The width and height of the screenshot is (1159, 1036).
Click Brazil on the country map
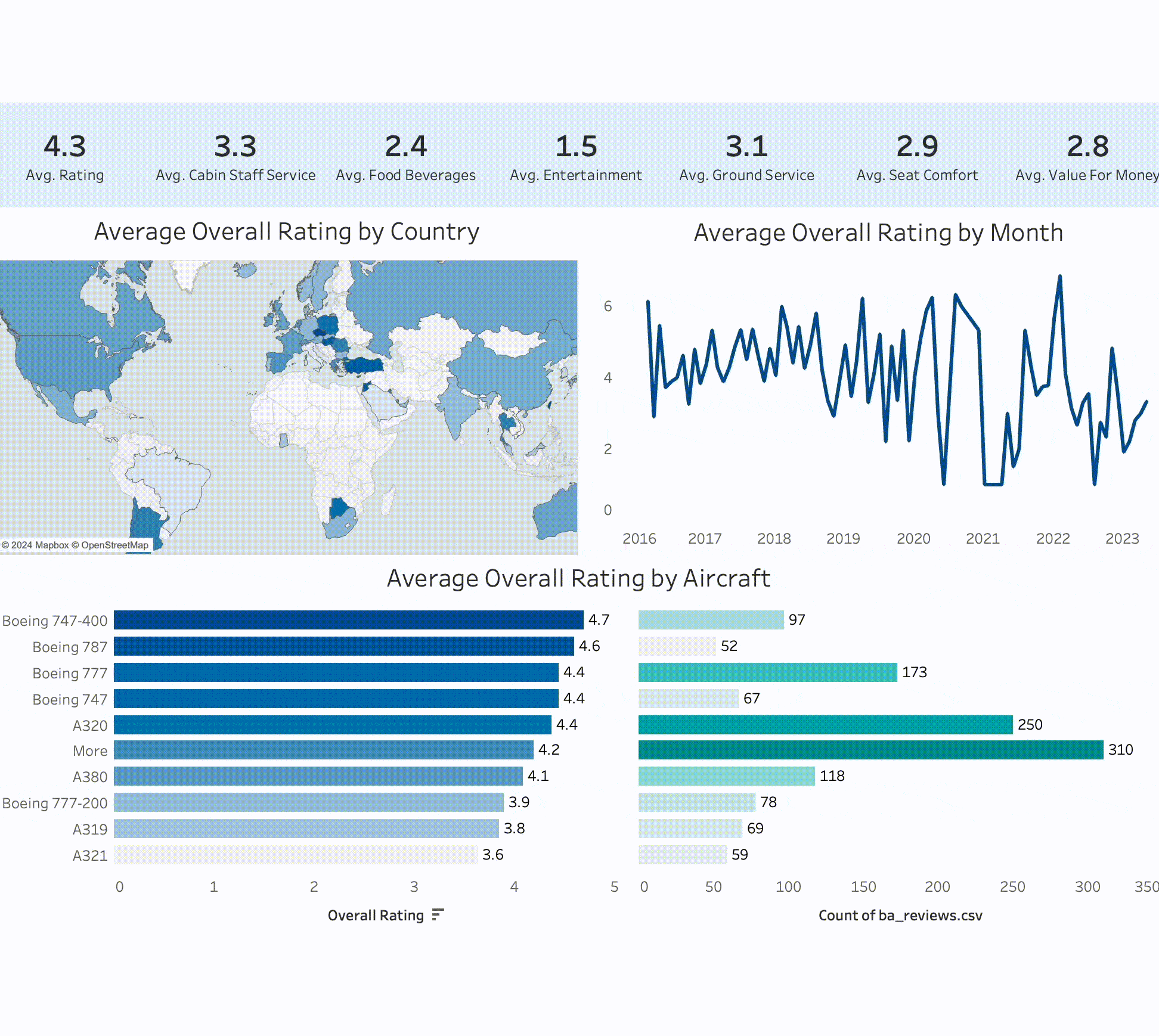click(173, 483)
